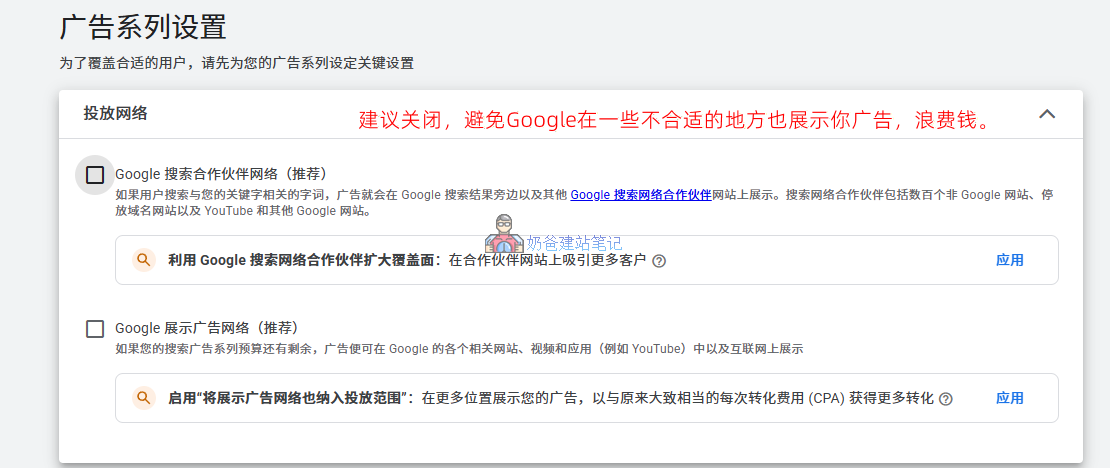Click help icon next to 在合作伙伴网站上吸引更多客户
The width and height of the screenshot is (1110, 468).
659,261
